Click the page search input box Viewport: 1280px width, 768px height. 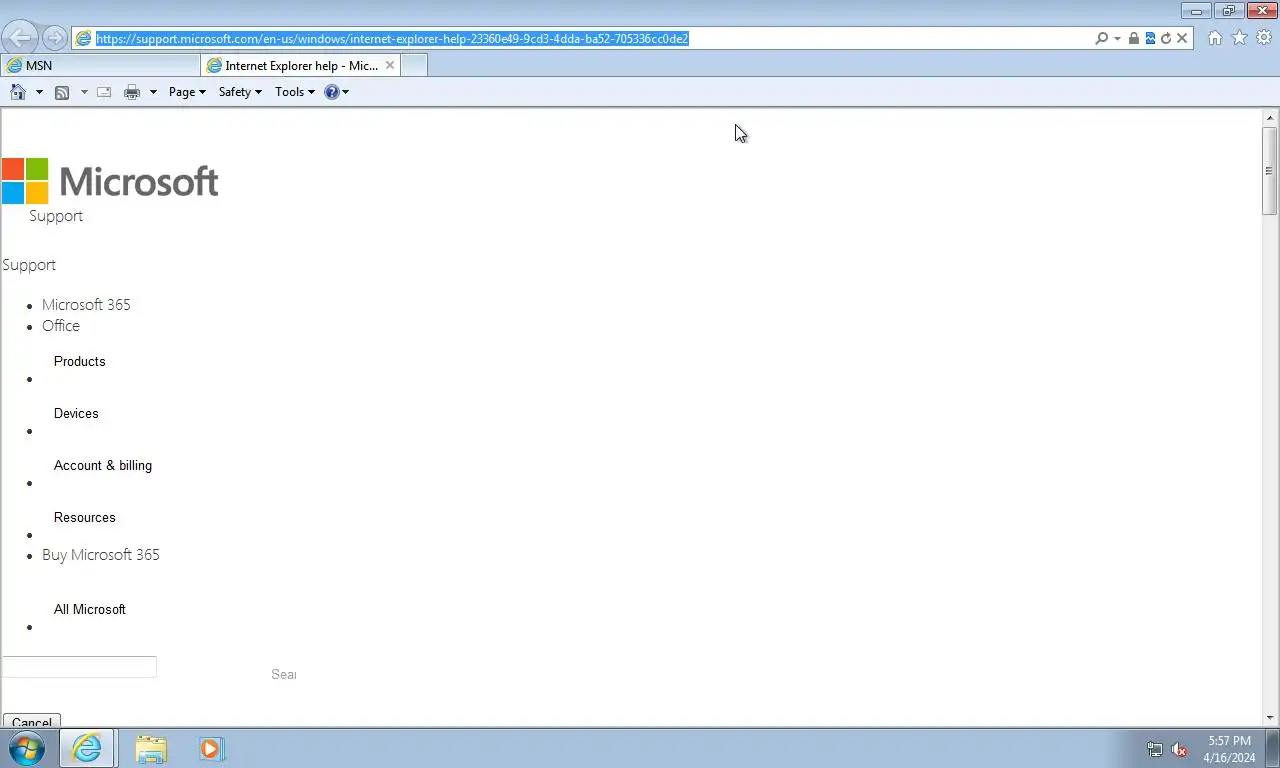[x=79, y=667]
